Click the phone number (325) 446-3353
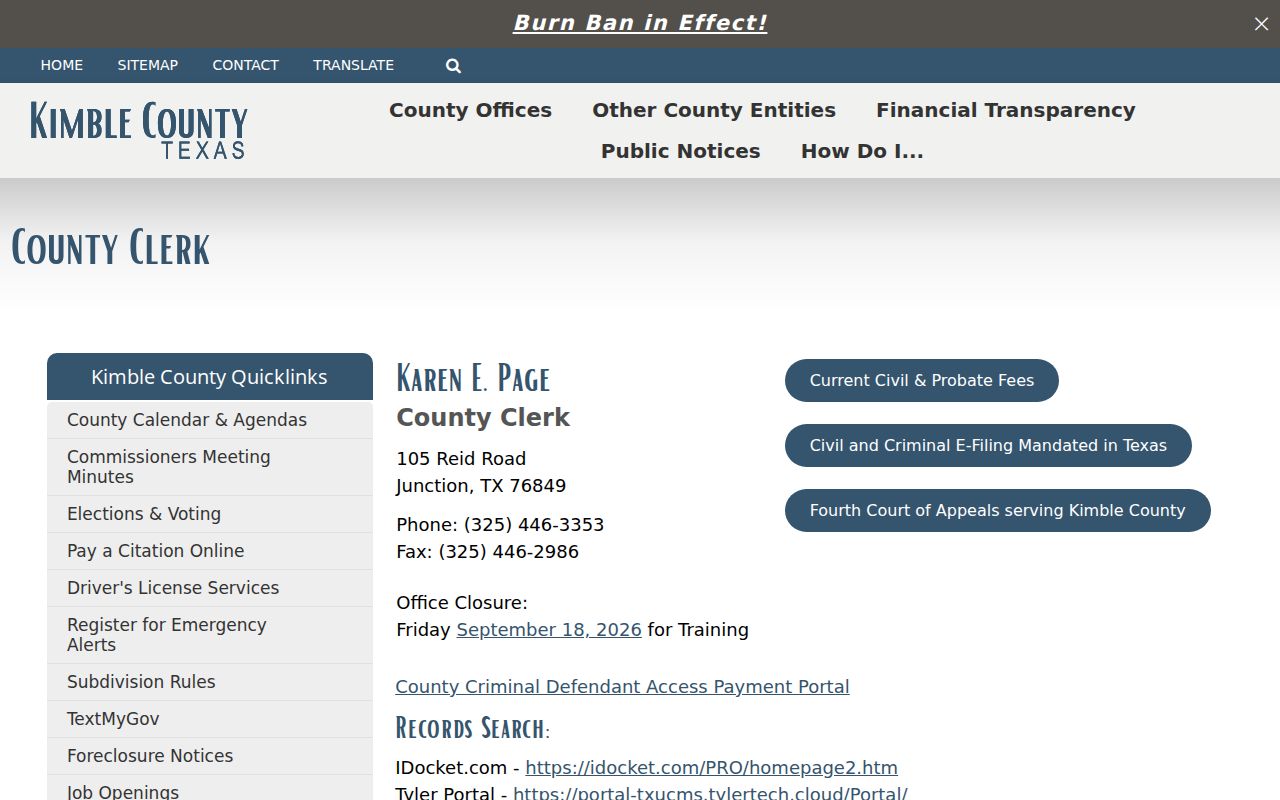1280x800 pixels. click(534, 525)
